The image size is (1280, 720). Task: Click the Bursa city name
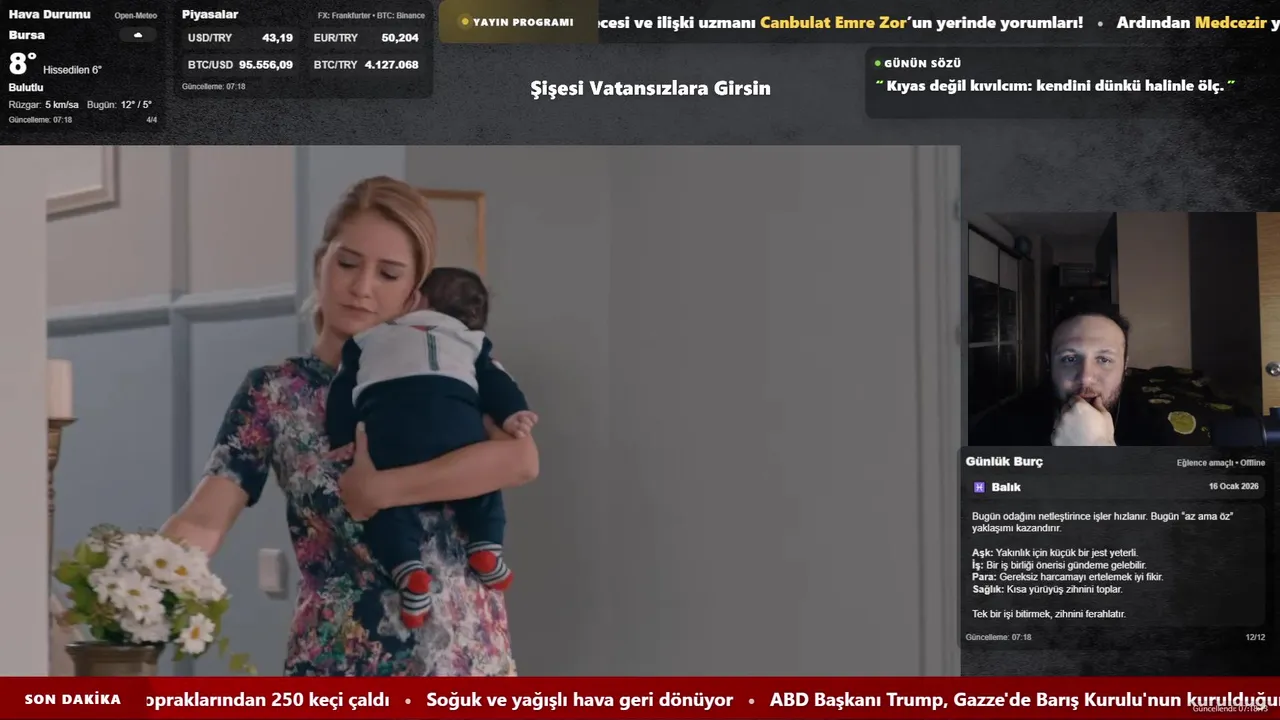coord(27,35)
